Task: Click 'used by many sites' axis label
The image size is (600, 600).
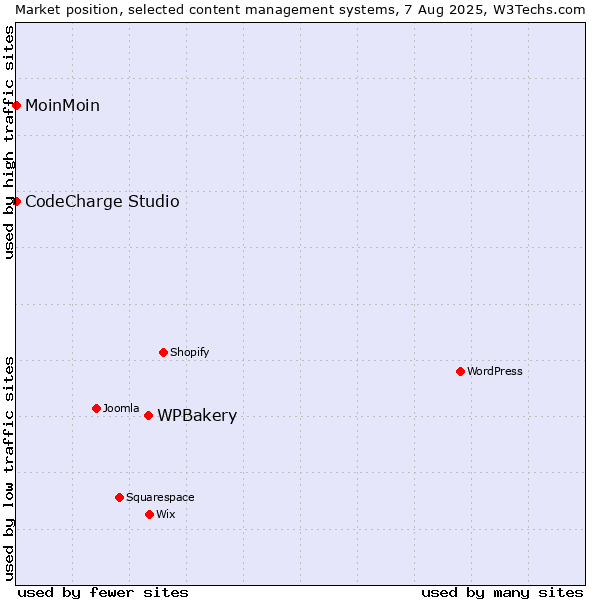Action: tap(502, 593)
